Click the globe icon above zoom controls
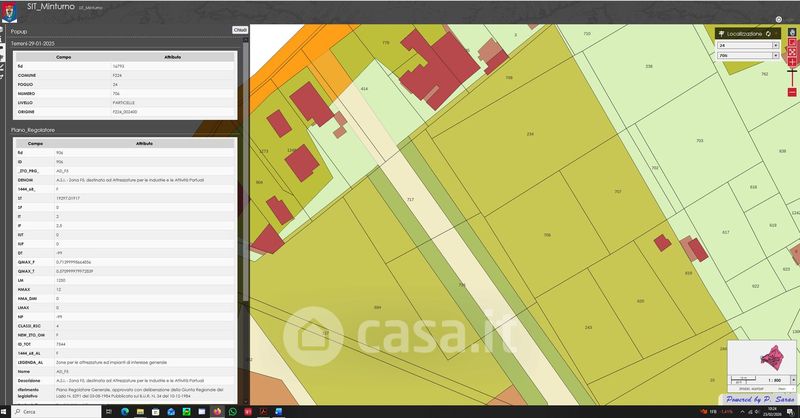 pyautogui.click(x=792, y=31)
